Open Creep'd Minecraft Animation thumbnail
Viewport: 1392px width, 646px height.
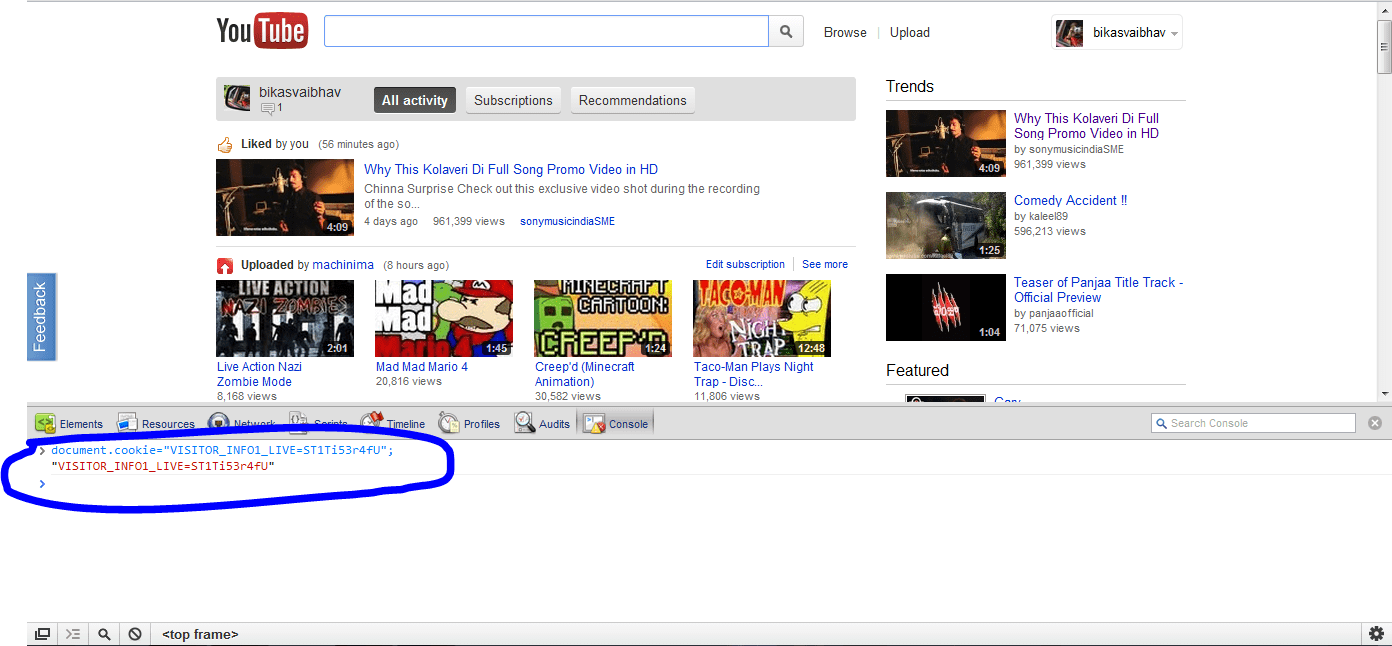[603, 318]
